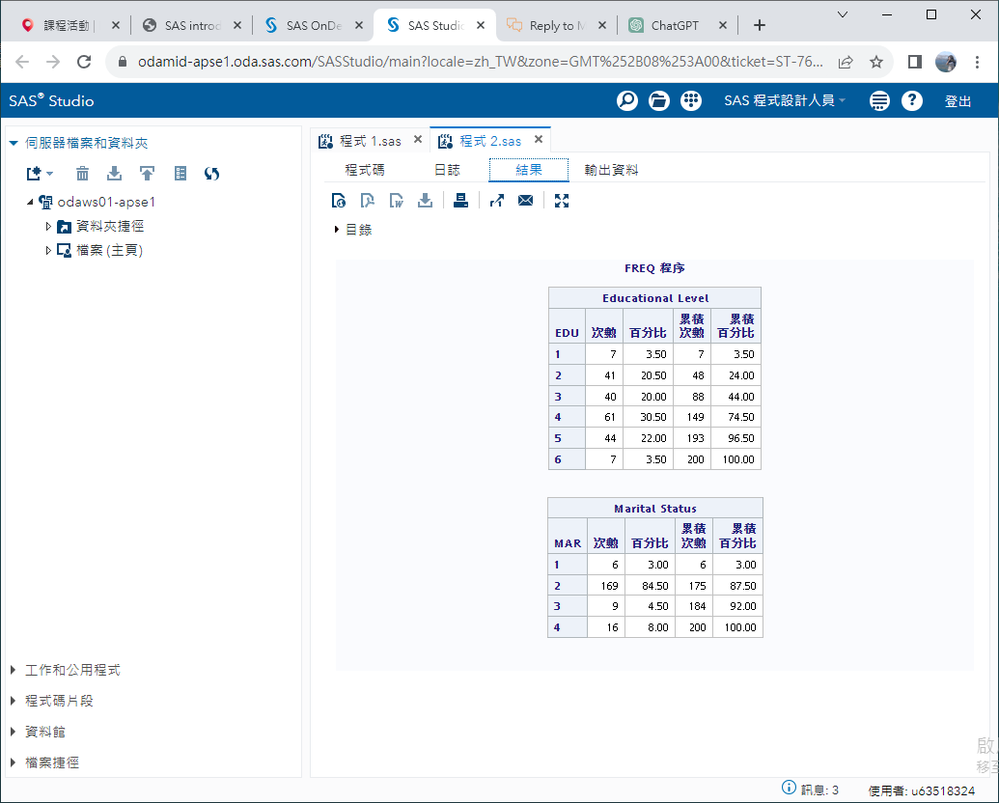Click the open folder icon in header
The width and height of the screenshot is (999, 803).
[x=659, y=101]
